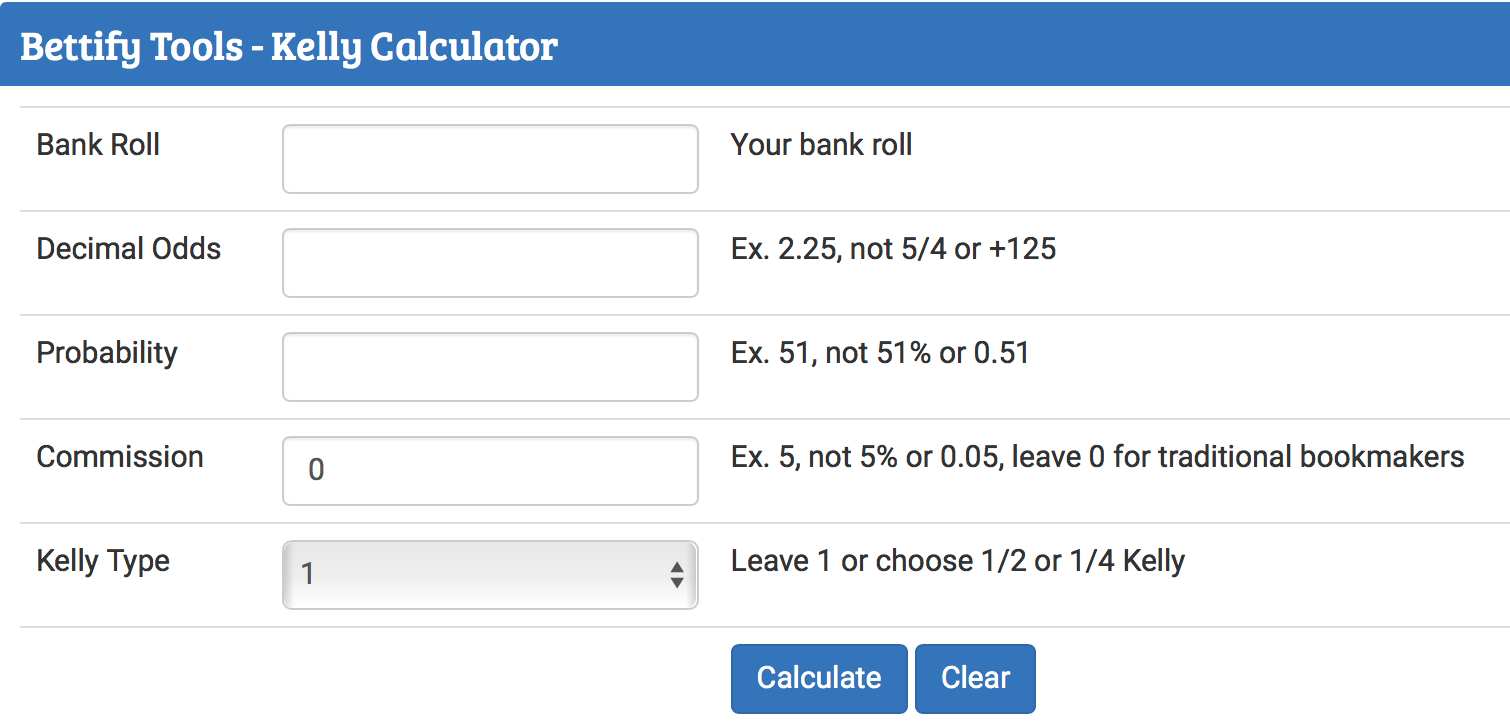Image resolution: width=1510 pixels, height=726 pixels.
Task: Click the Bank Roll input field
Action: point(490,159)
